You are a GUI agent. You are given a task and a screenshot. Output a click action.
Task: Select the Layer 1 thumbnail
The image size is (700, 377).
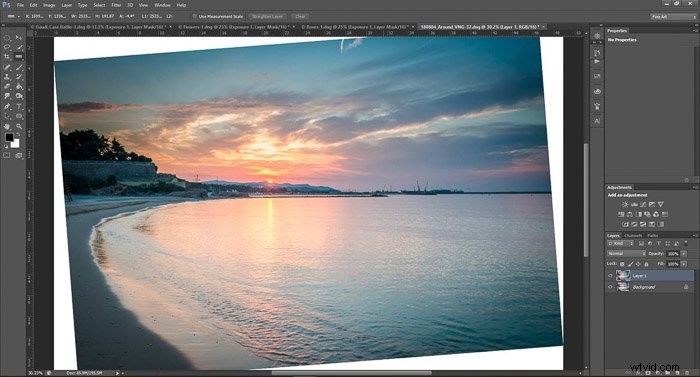(x=623, y=276)
